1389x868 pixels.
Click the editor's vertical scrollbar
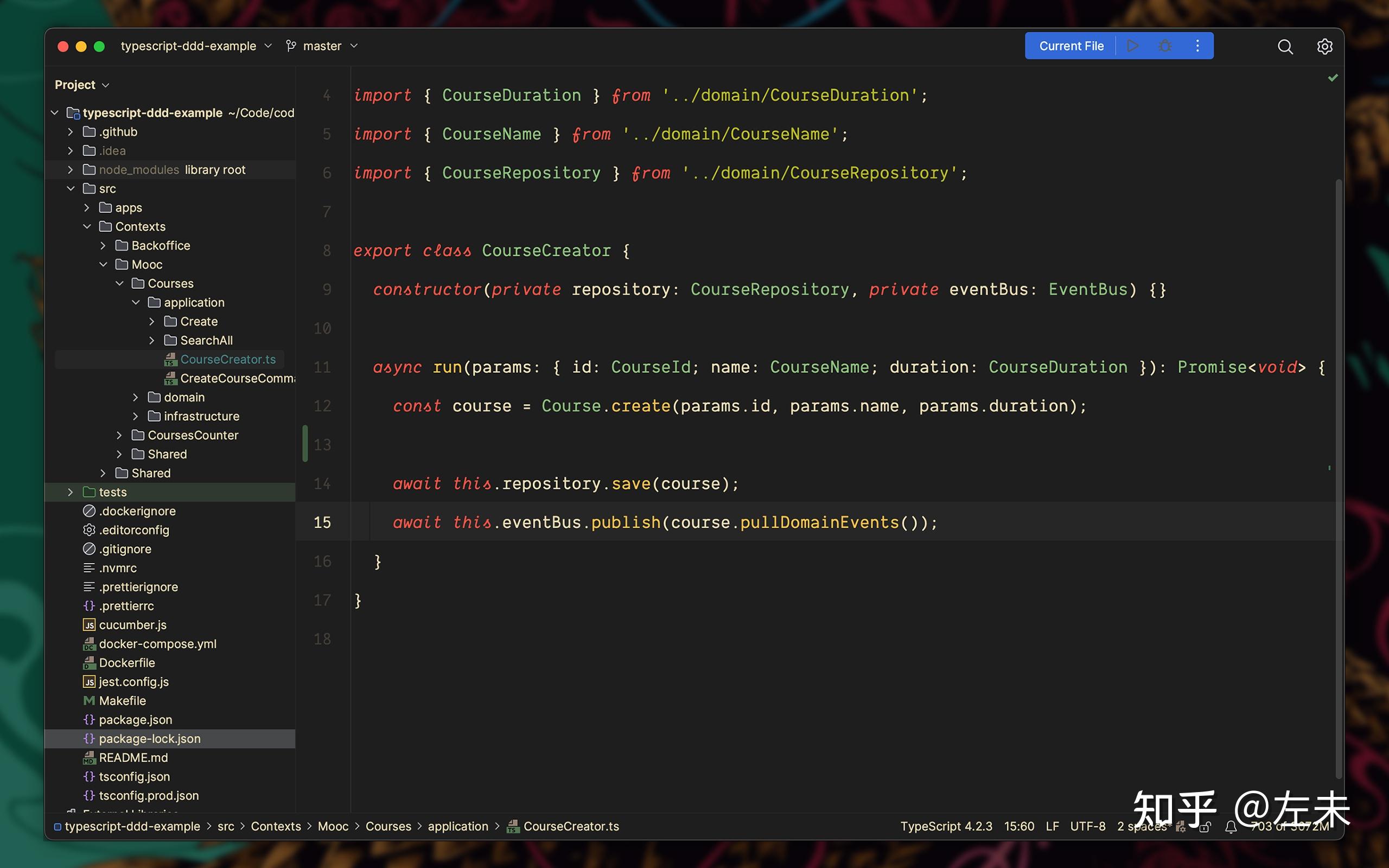1339,459
